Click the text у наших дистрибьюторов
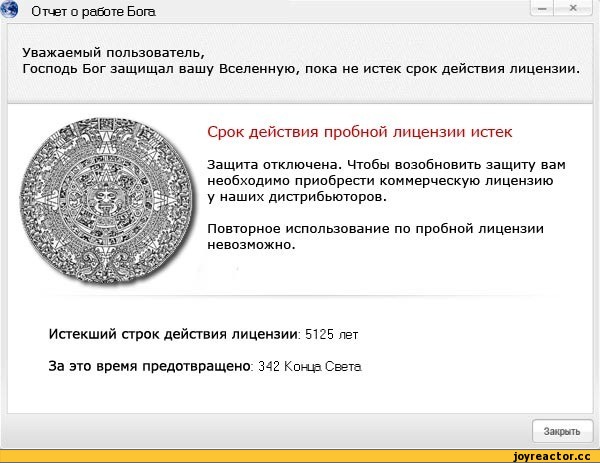Image resolution: width=600 pixels, height=463 pixels. coord(295,197)
